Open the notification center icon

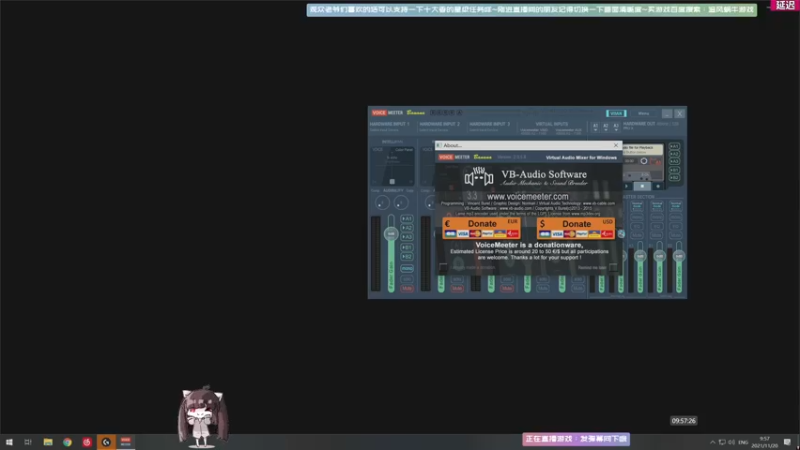coord(787,442)
